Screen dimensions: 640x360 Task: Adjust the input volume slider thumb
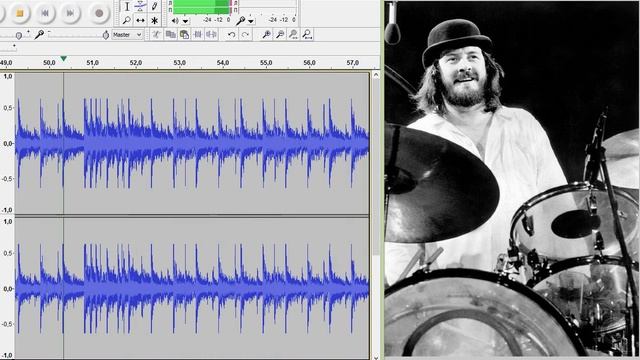[x=106, y=35]
